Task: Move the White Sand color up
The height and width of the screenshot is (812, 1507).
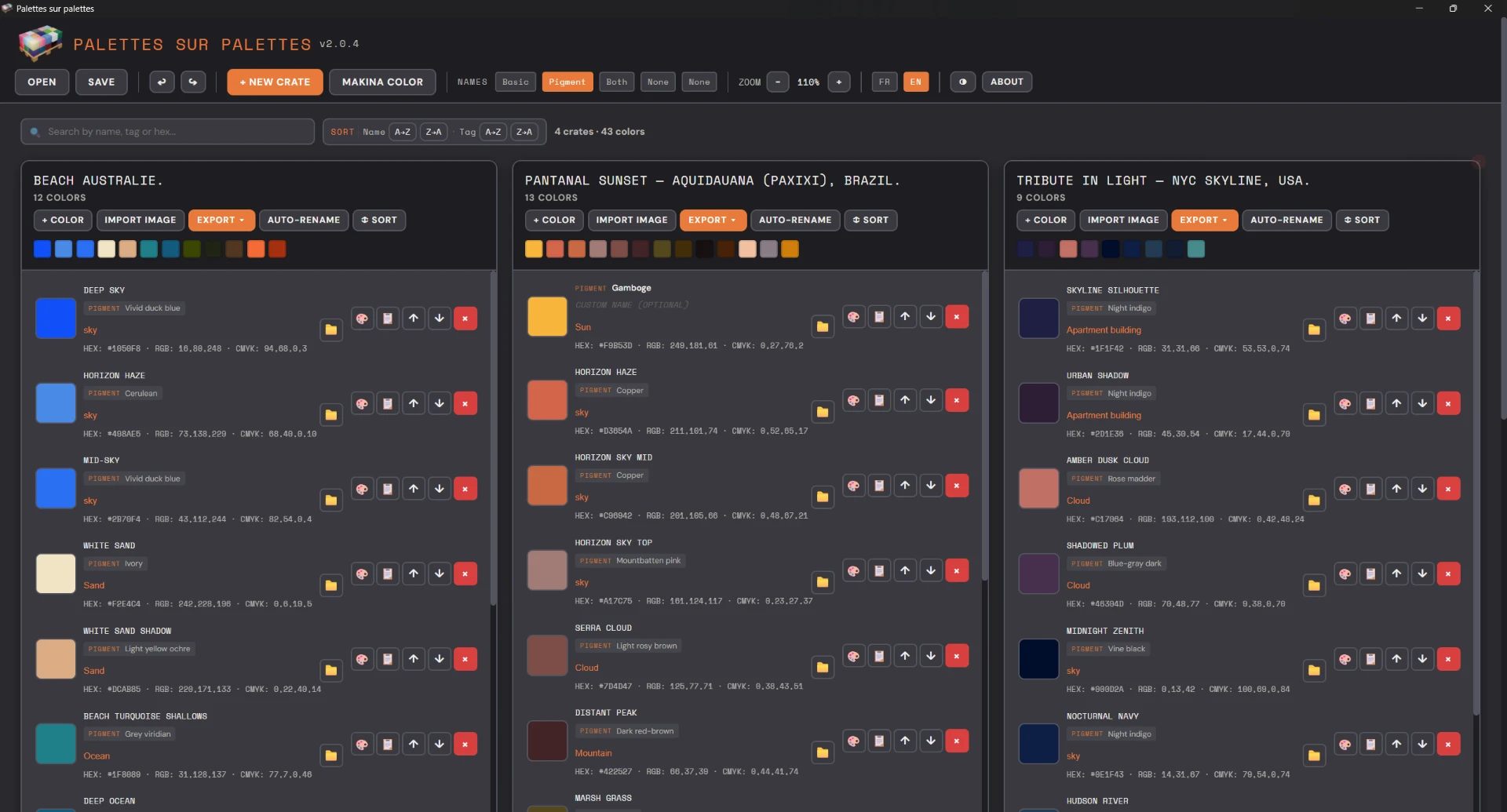Action: 414,573
